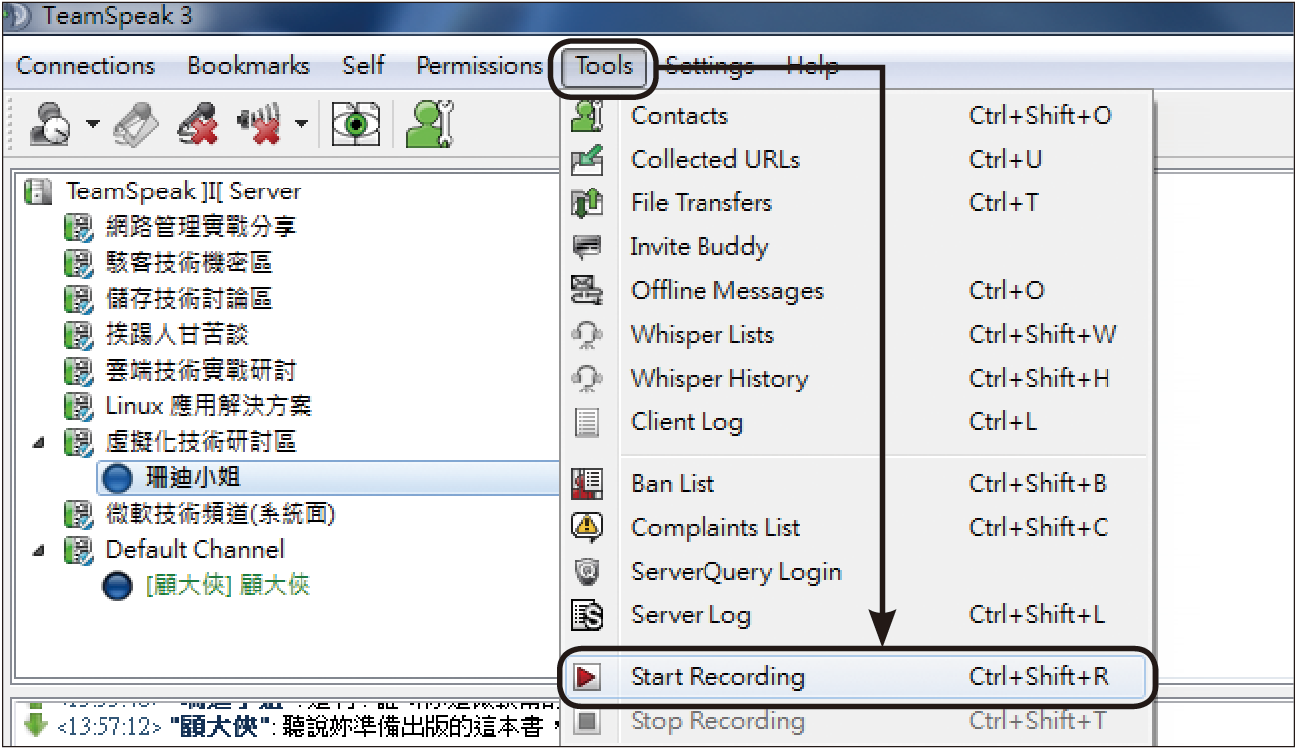The height and width of the screenshot is (751, 1298).
Task: Open File Transfers from the Tools menu
Action: click(x=858, y=203)
